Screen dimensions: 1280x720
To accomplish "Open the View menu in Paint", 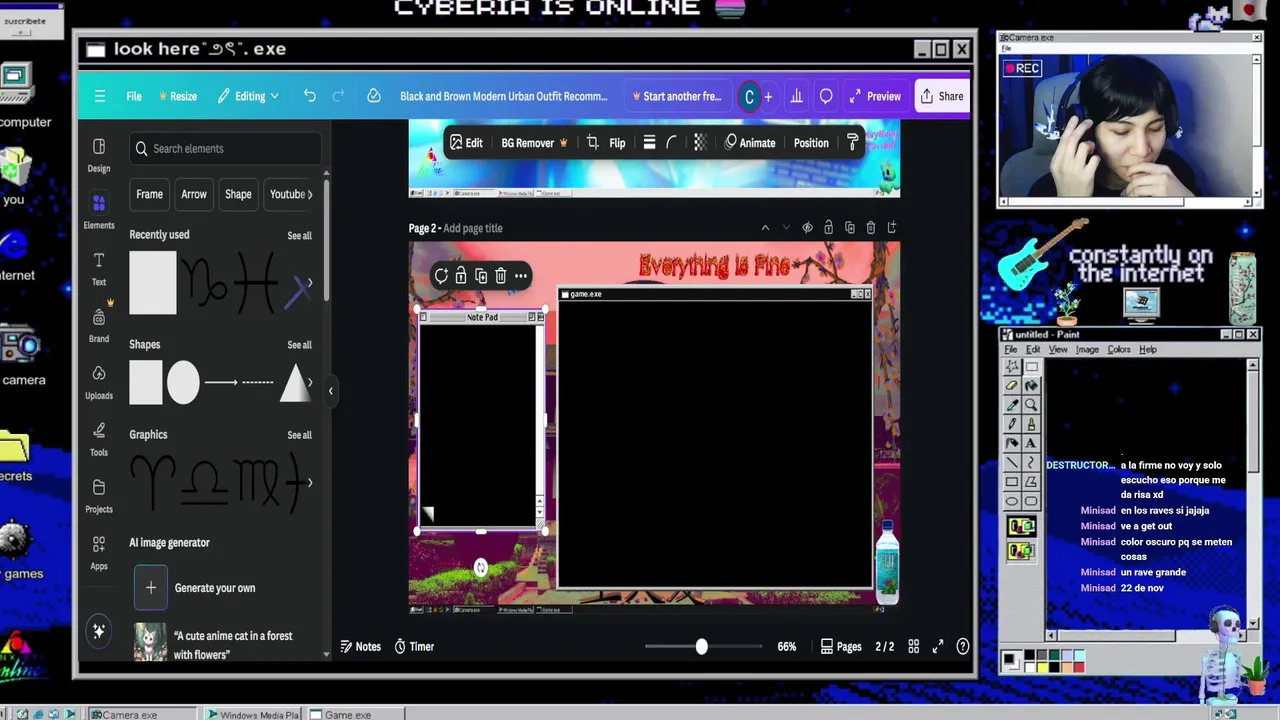I will point(1058,350).
